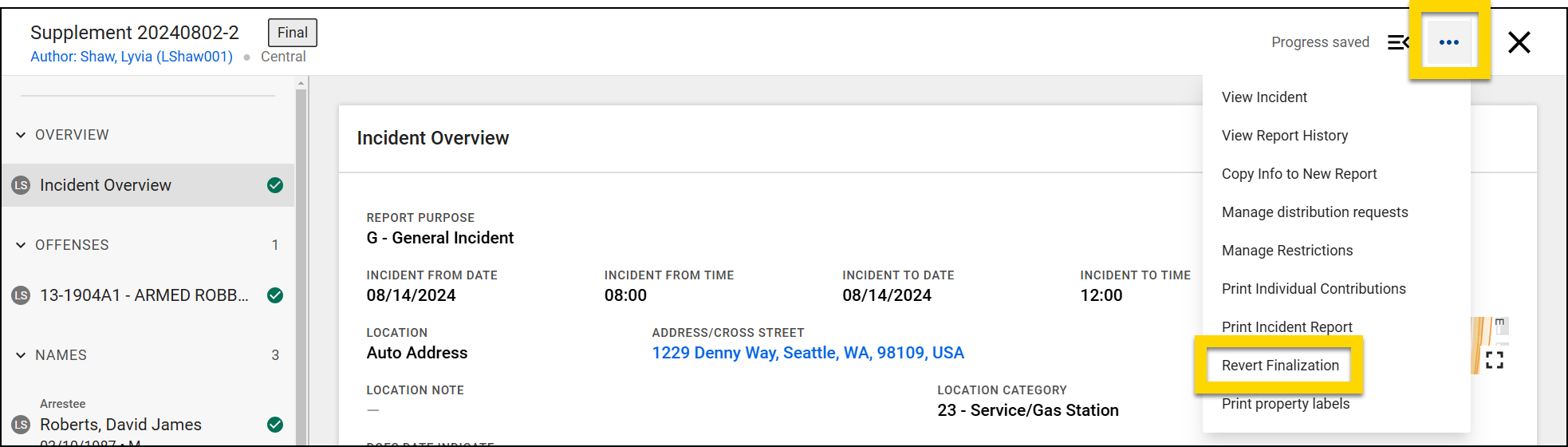Click author link Shaw, Lyvia (LShaw001)
The height and width of the screenshot is (447, 1568).
132,57
